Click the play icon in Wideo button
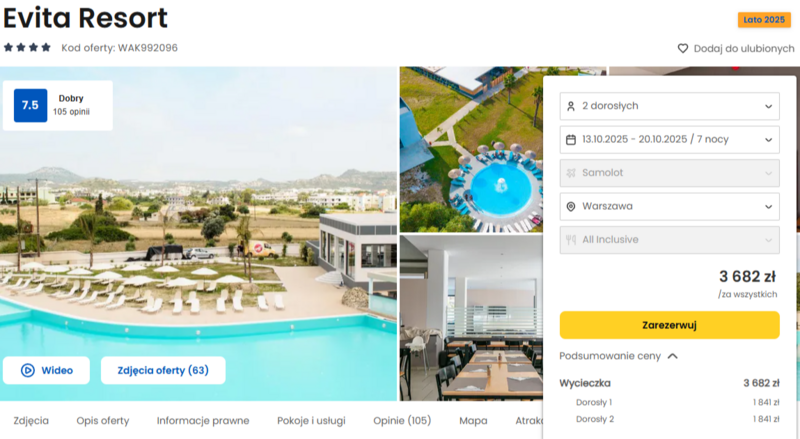The width and height of the screenshot is (800, 439). coord(28,370)
